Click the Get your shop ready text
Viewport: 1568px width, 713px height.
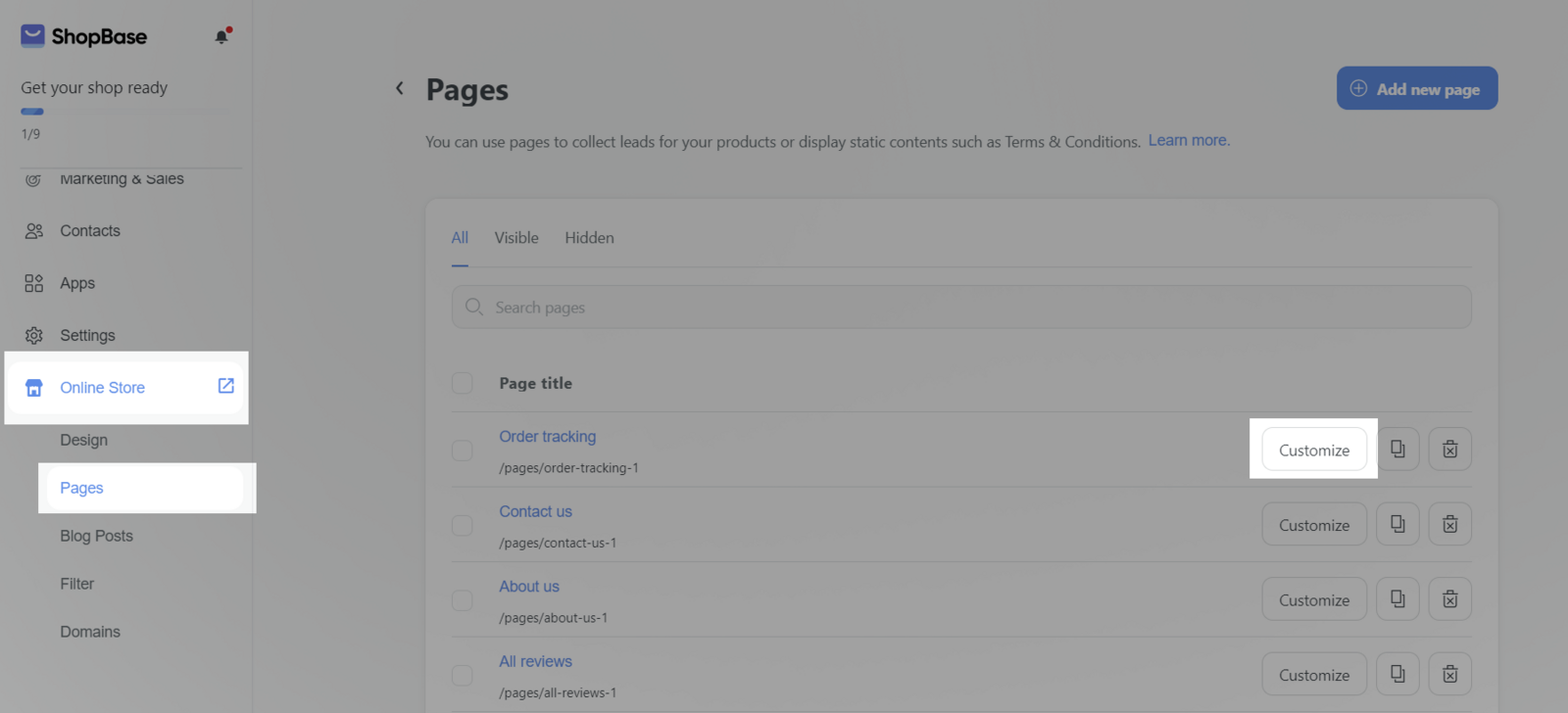[94, 87]
